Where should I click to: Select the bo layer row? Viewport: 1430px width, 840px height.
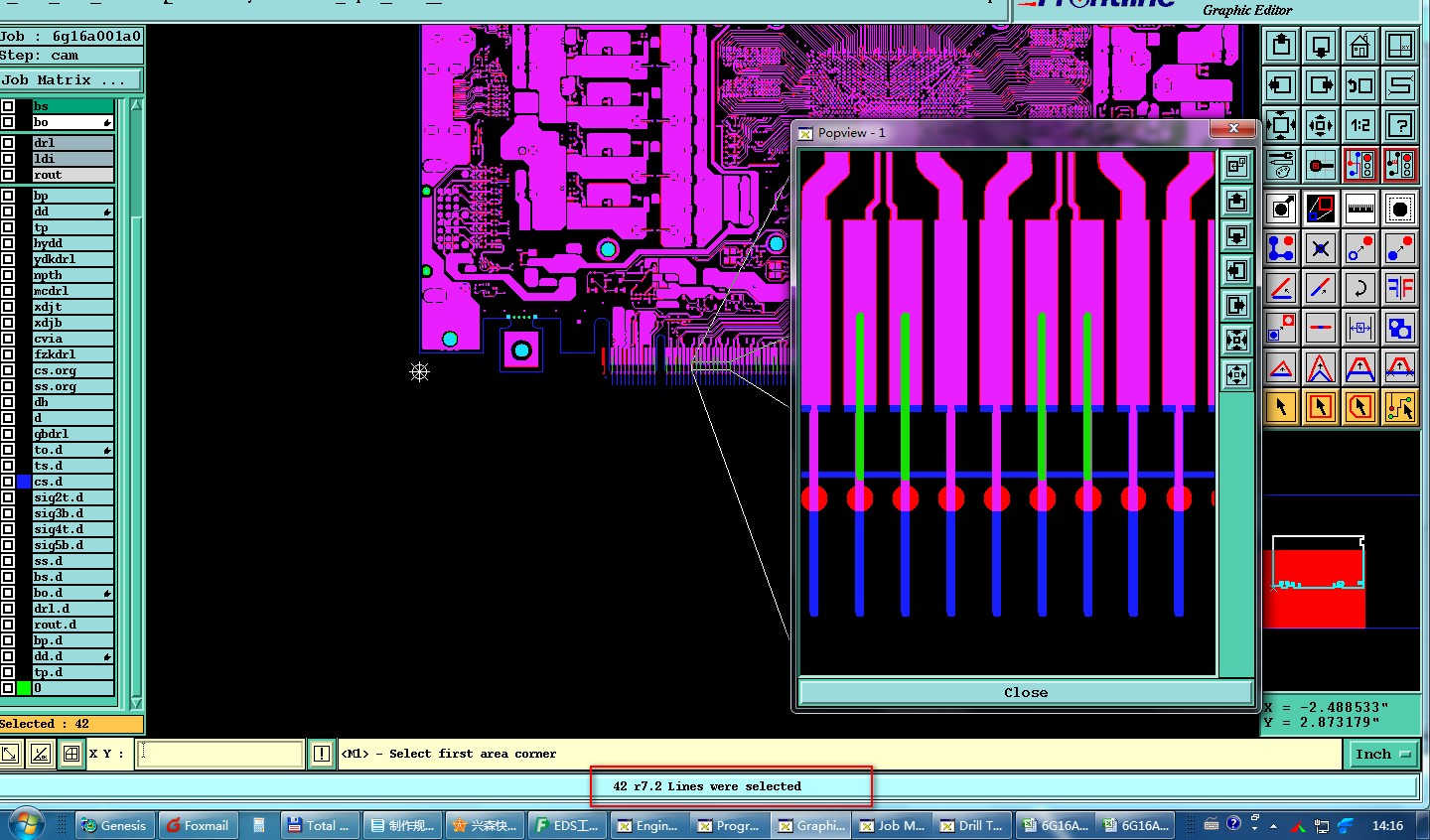[x=72, y=122]
